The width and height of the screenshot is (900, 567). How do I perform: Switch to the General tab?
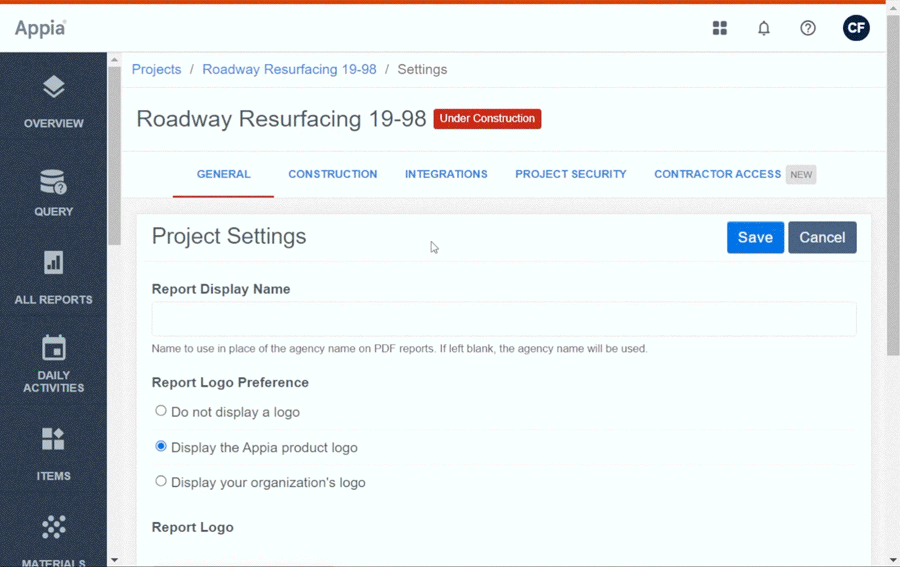point(223,174)
